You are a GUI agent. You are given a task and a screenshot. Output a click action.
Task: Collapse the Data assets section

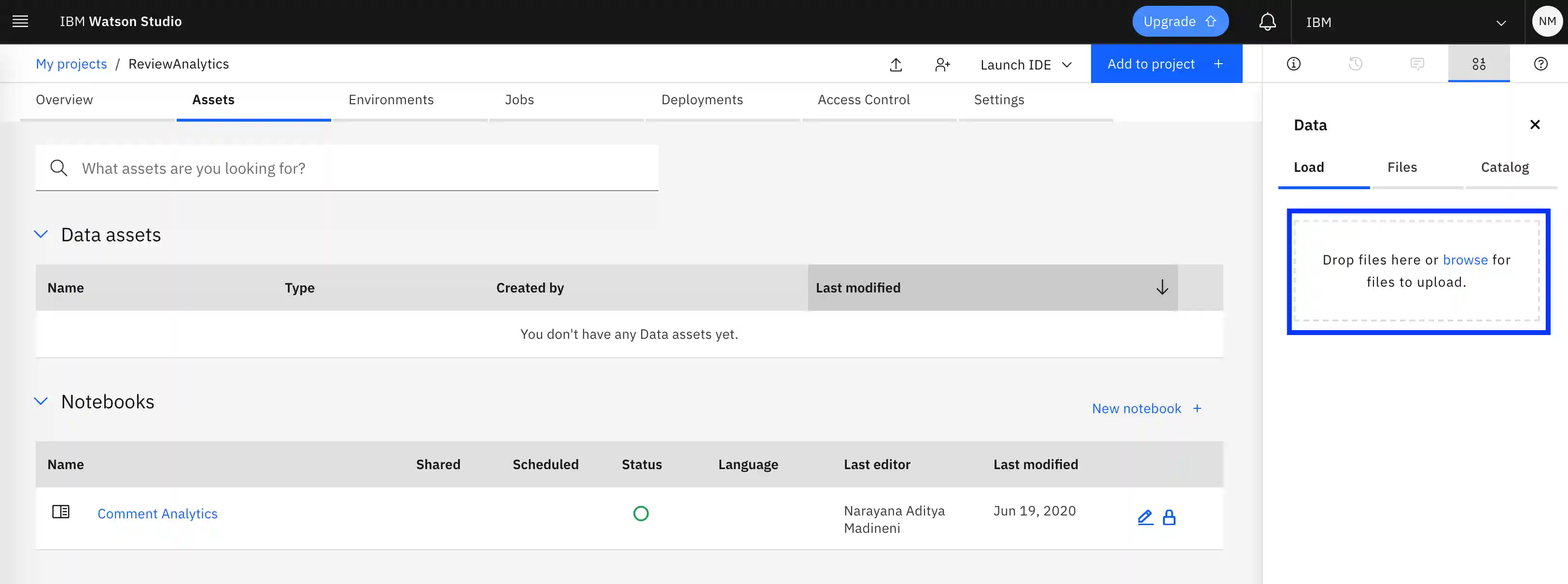coord(41,234)
